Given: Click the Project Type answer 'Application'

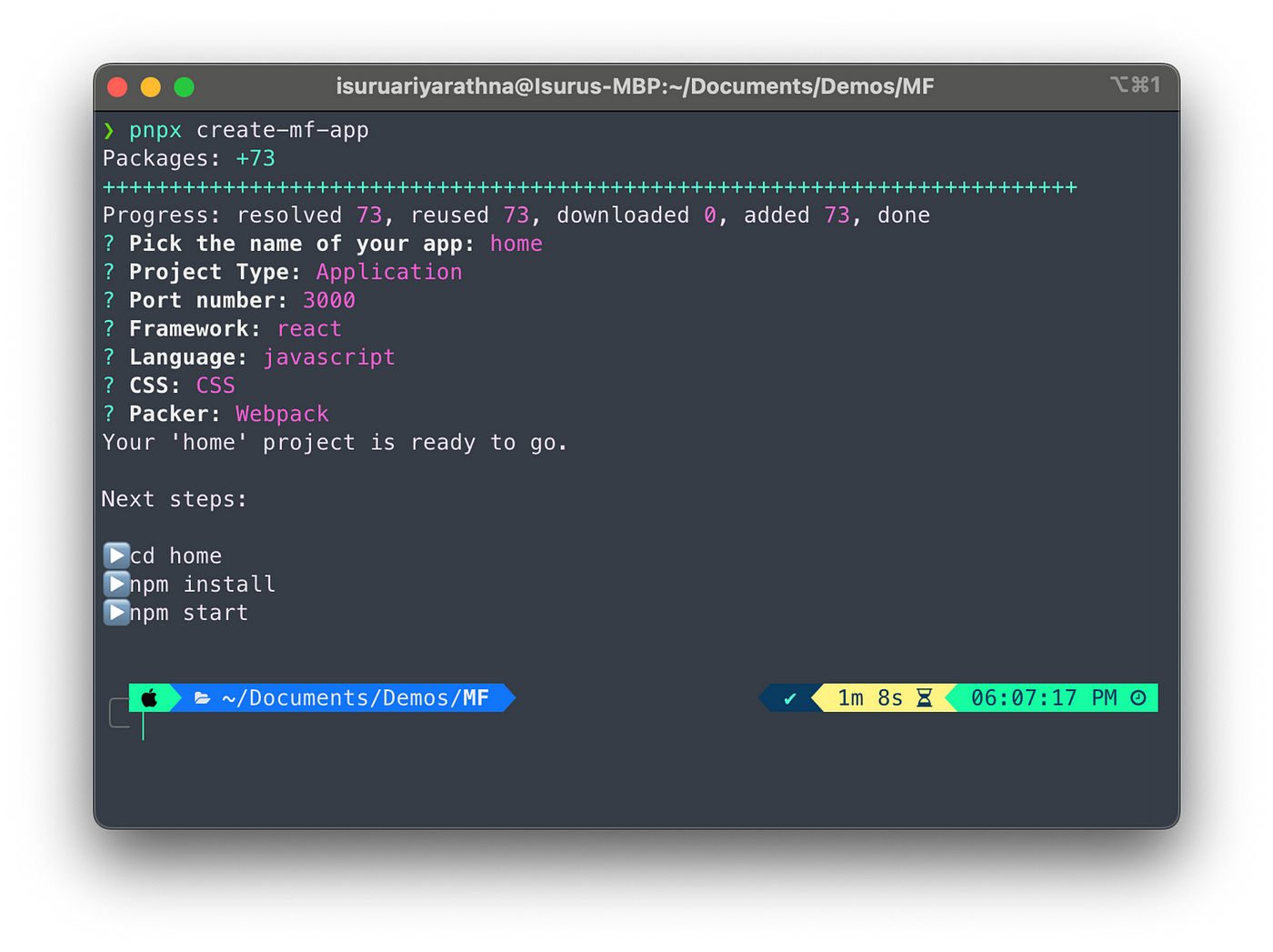Looking at the screenshot, I should click(x=389, y=272).
